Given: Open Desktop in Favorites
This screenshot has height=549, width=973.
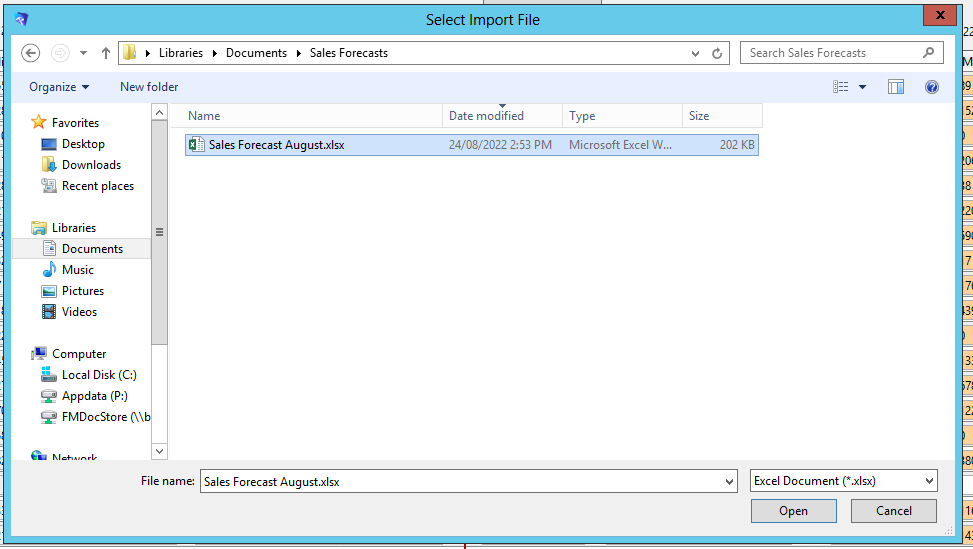Looking at the screenshot, I should pos(83,144).
